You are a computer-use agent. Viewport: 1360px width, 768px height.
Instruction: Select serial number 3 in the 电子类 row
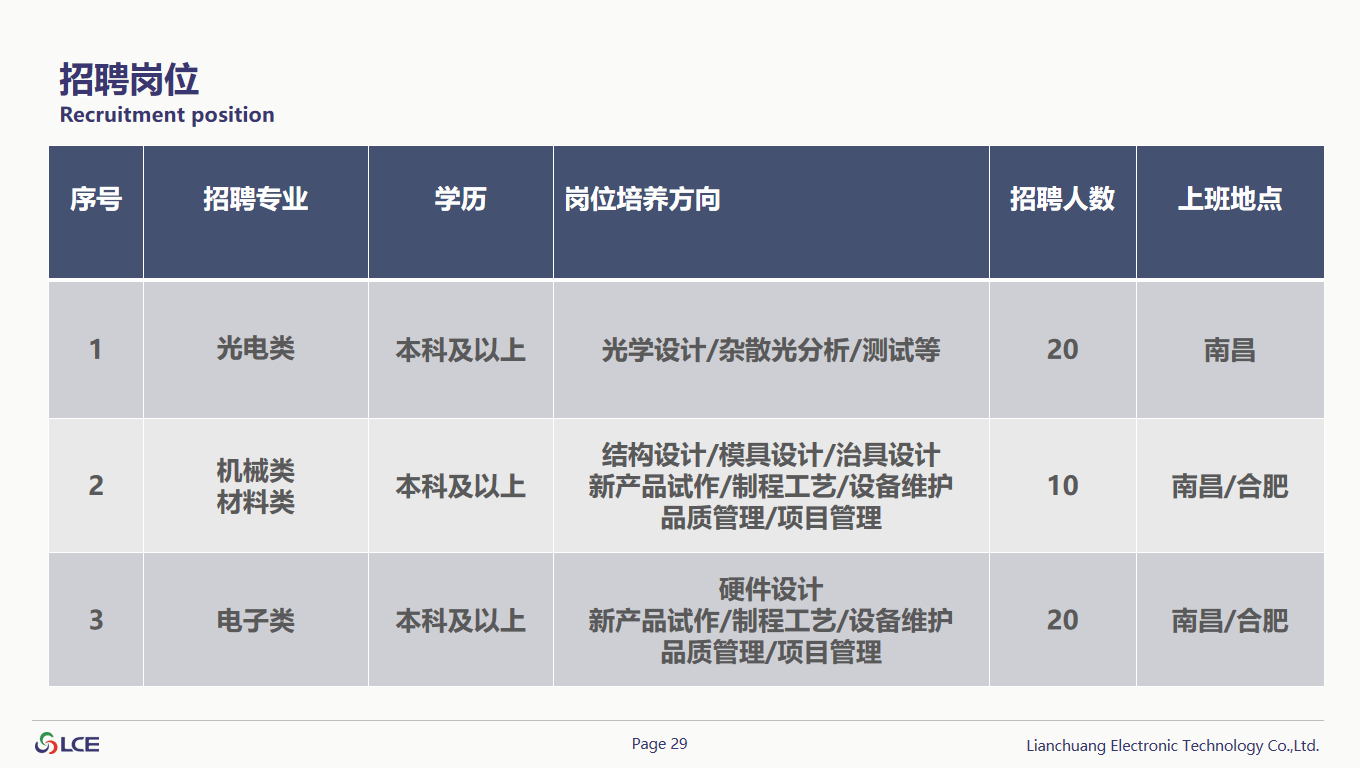click(x=96, y=620)
